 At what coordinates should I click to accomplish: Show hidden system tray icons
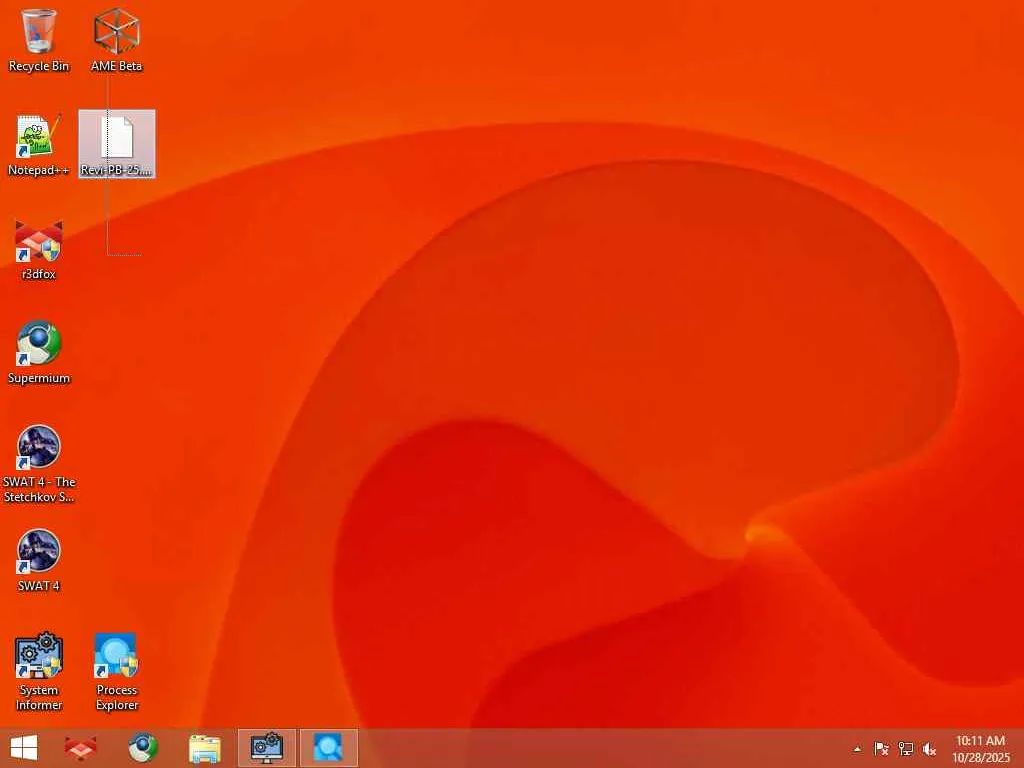pyautogui.click(x=857, y=749)
